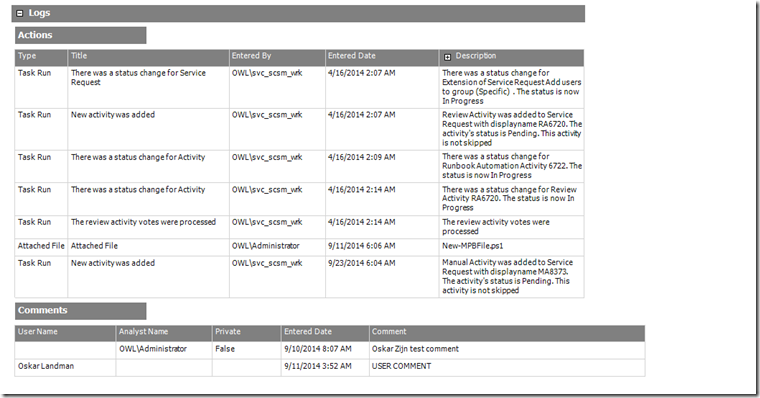This screenshot has height=398, width=760.
Task: Select the 4/16/2014 2:09 AM date cell
Action: pos(382,166)
